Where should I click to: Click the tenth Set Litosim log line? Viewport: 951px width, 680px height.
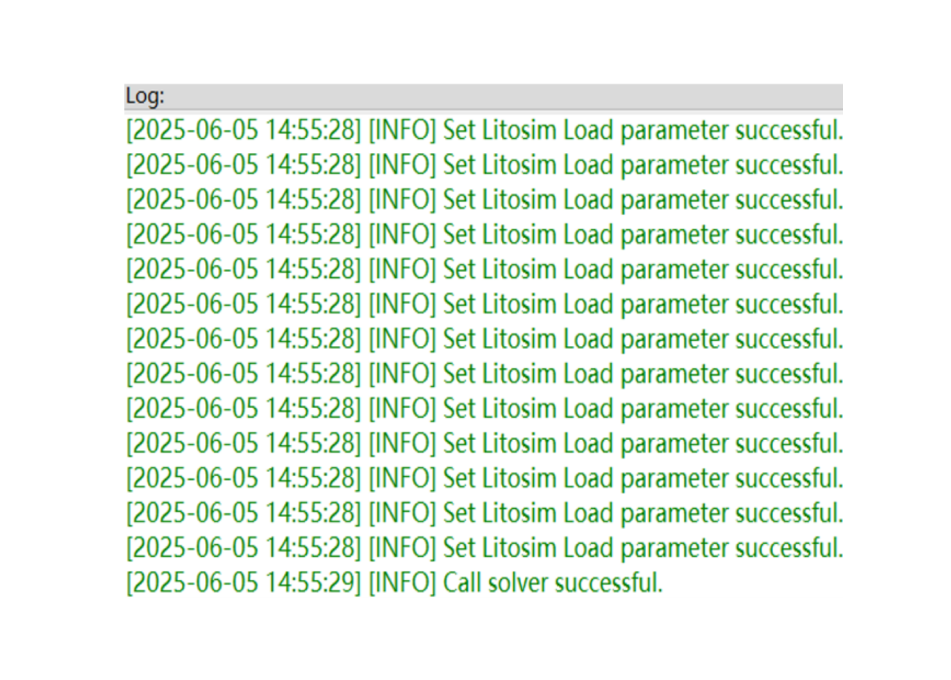(x=485, y=444)
